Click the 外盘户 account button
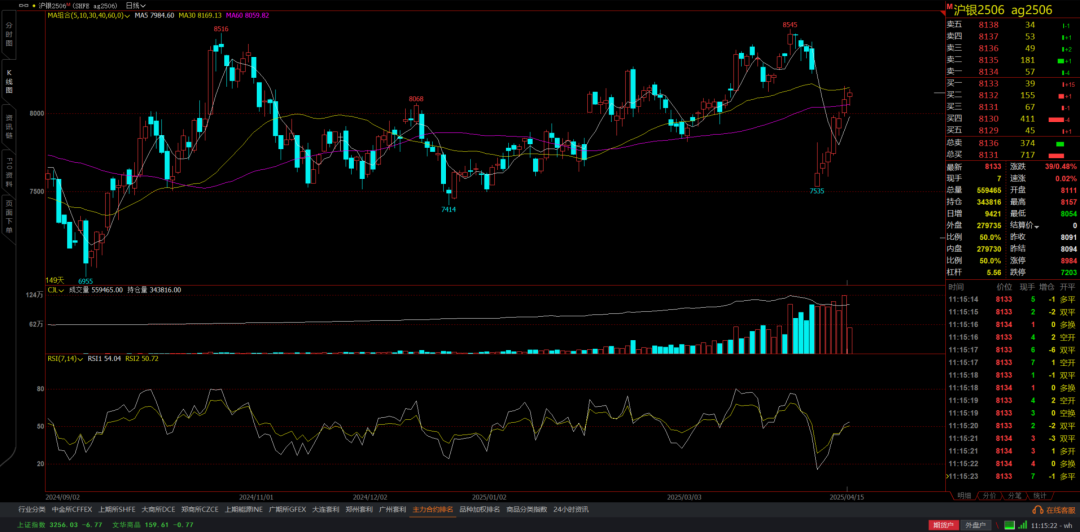Viewport: 1080px width, 532px height. (x=974, y=524)
